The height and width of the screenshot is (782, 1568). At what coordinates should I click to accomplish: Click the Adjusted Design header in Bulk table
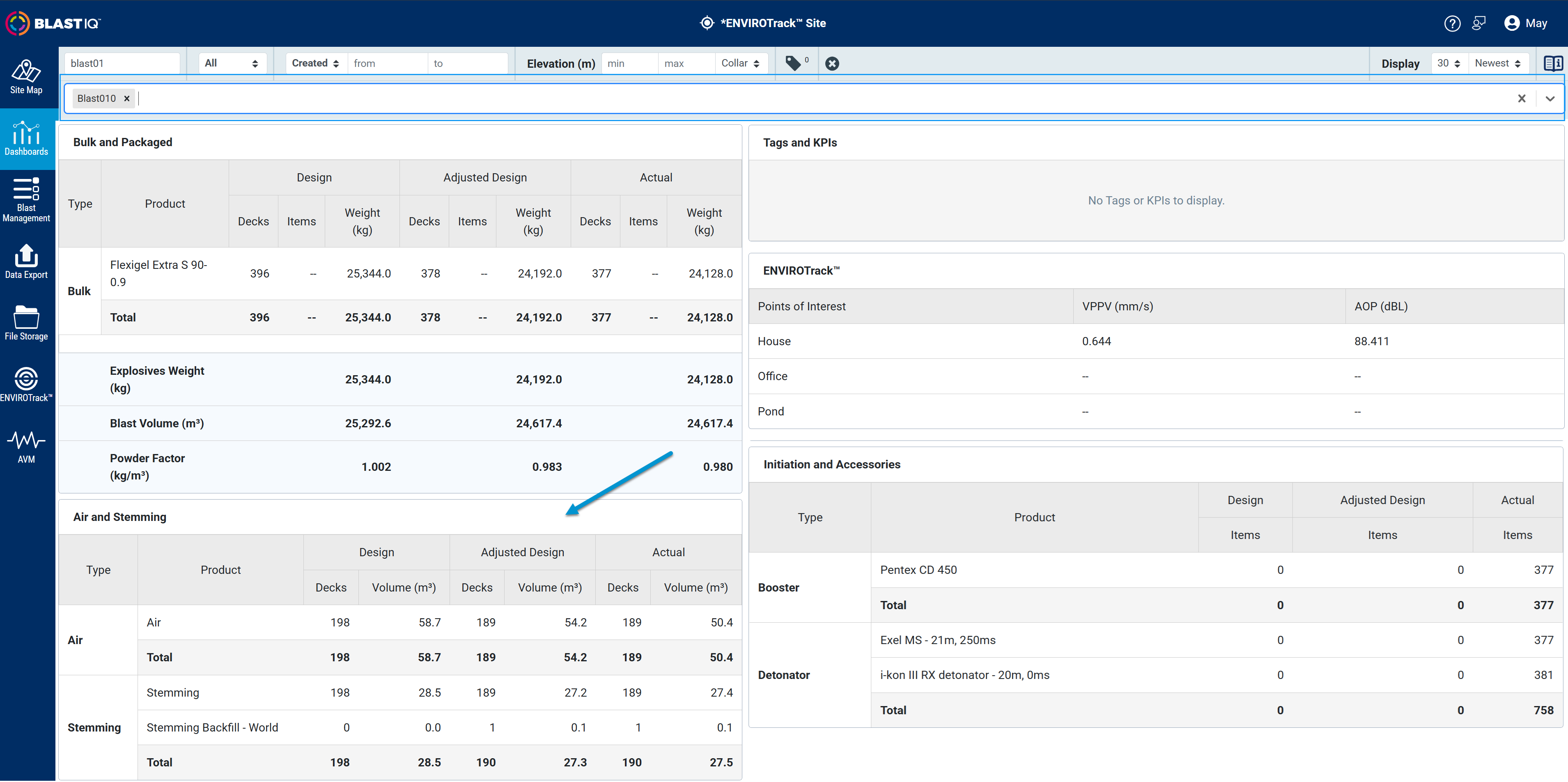point(484,178)
